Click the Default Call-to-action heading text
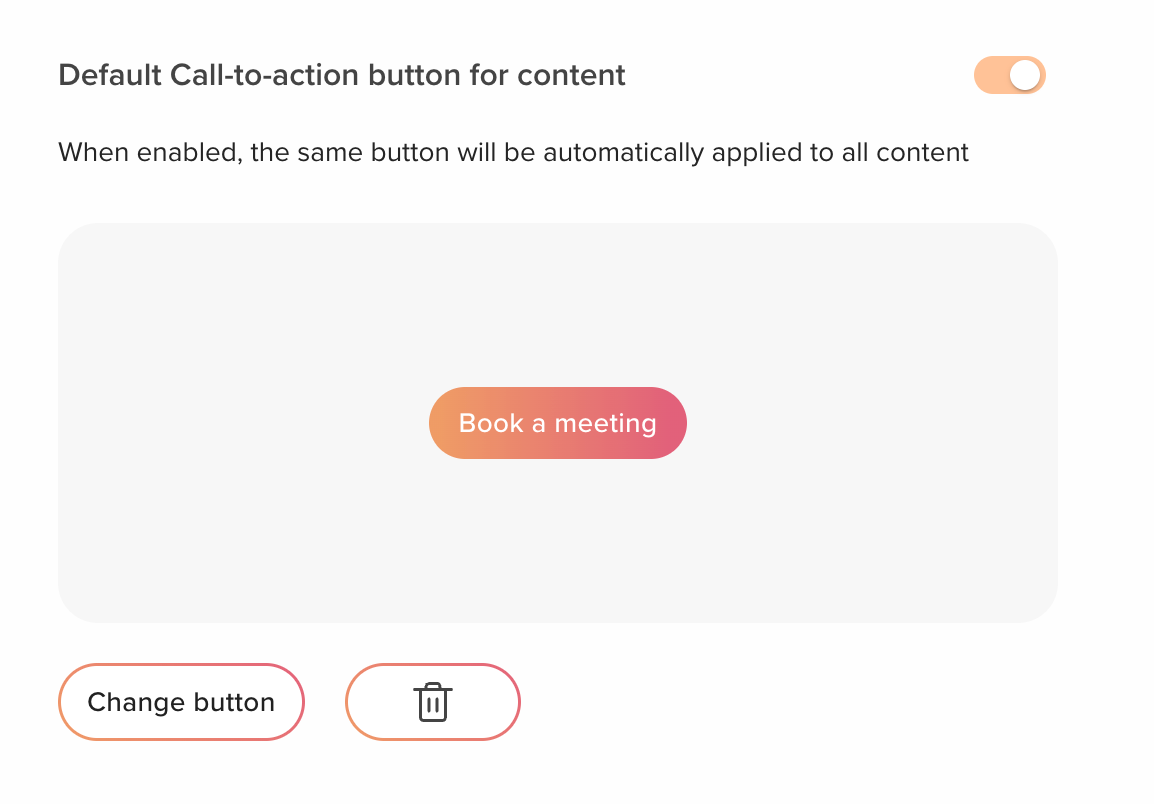 (342, 76)
